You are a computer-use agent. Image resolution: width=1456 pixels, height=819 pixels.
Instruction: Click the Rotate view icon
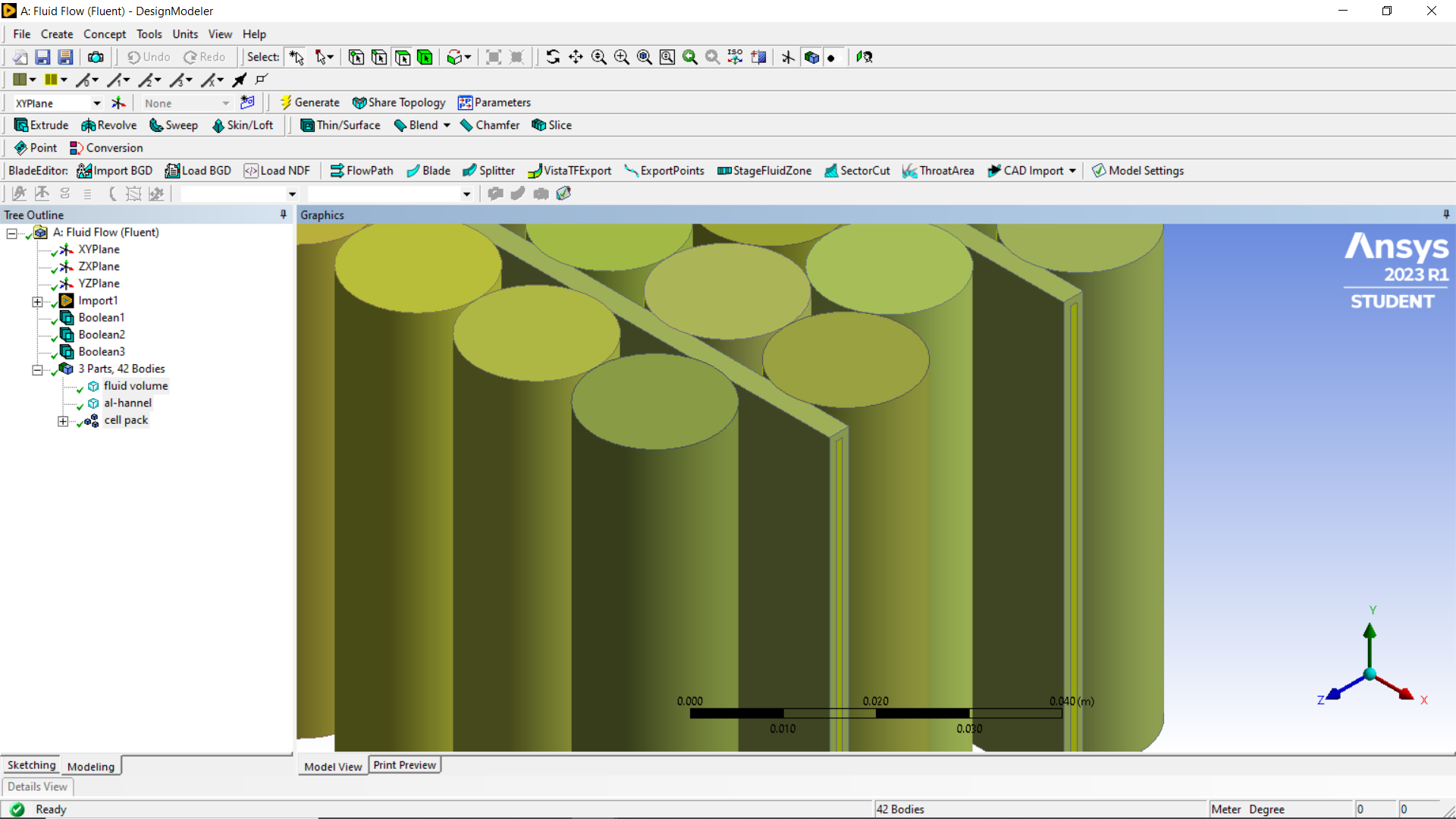(x=553, y=57)
